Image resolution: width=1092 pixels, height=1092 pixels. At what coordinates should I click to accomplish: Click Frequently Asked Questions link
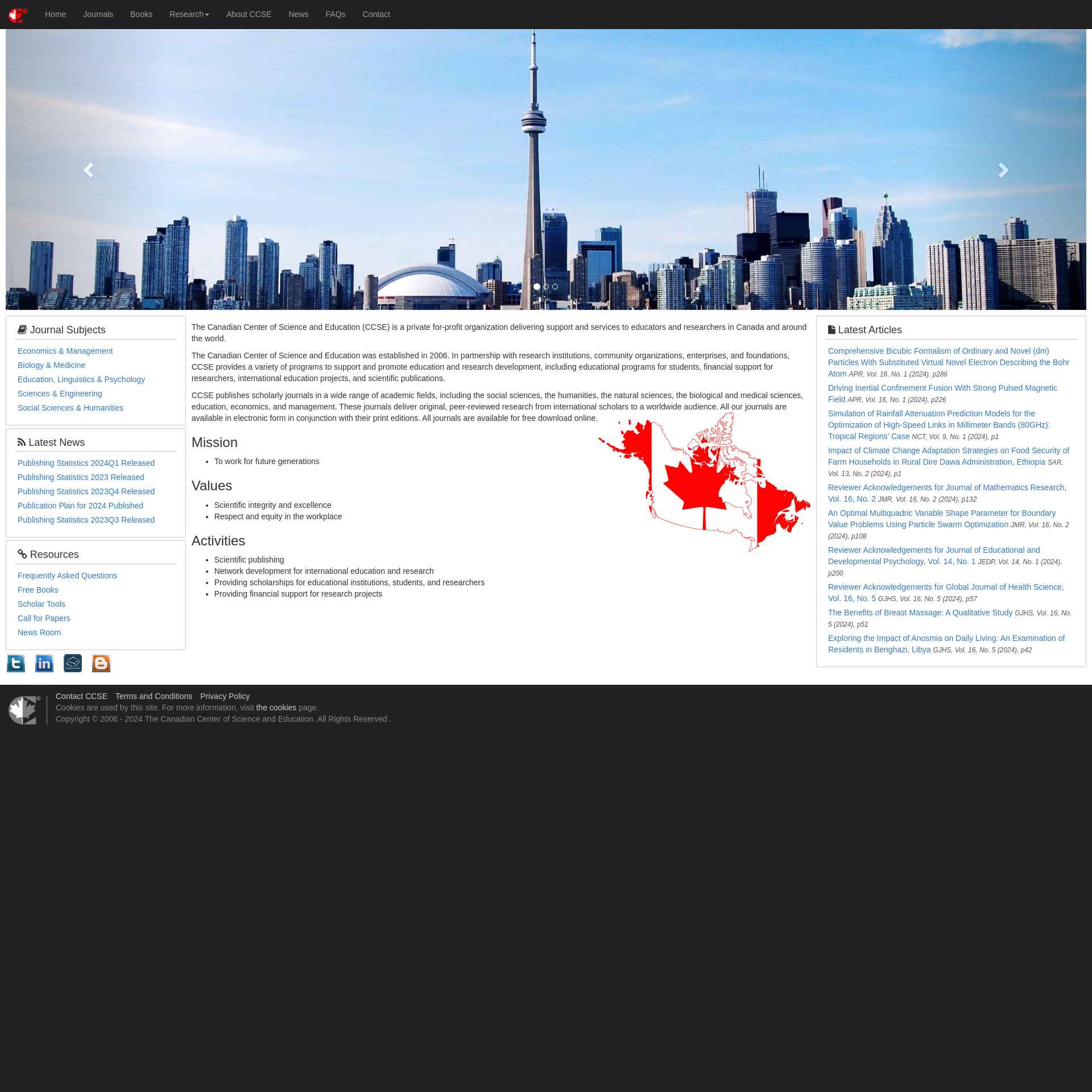(67, 575)
